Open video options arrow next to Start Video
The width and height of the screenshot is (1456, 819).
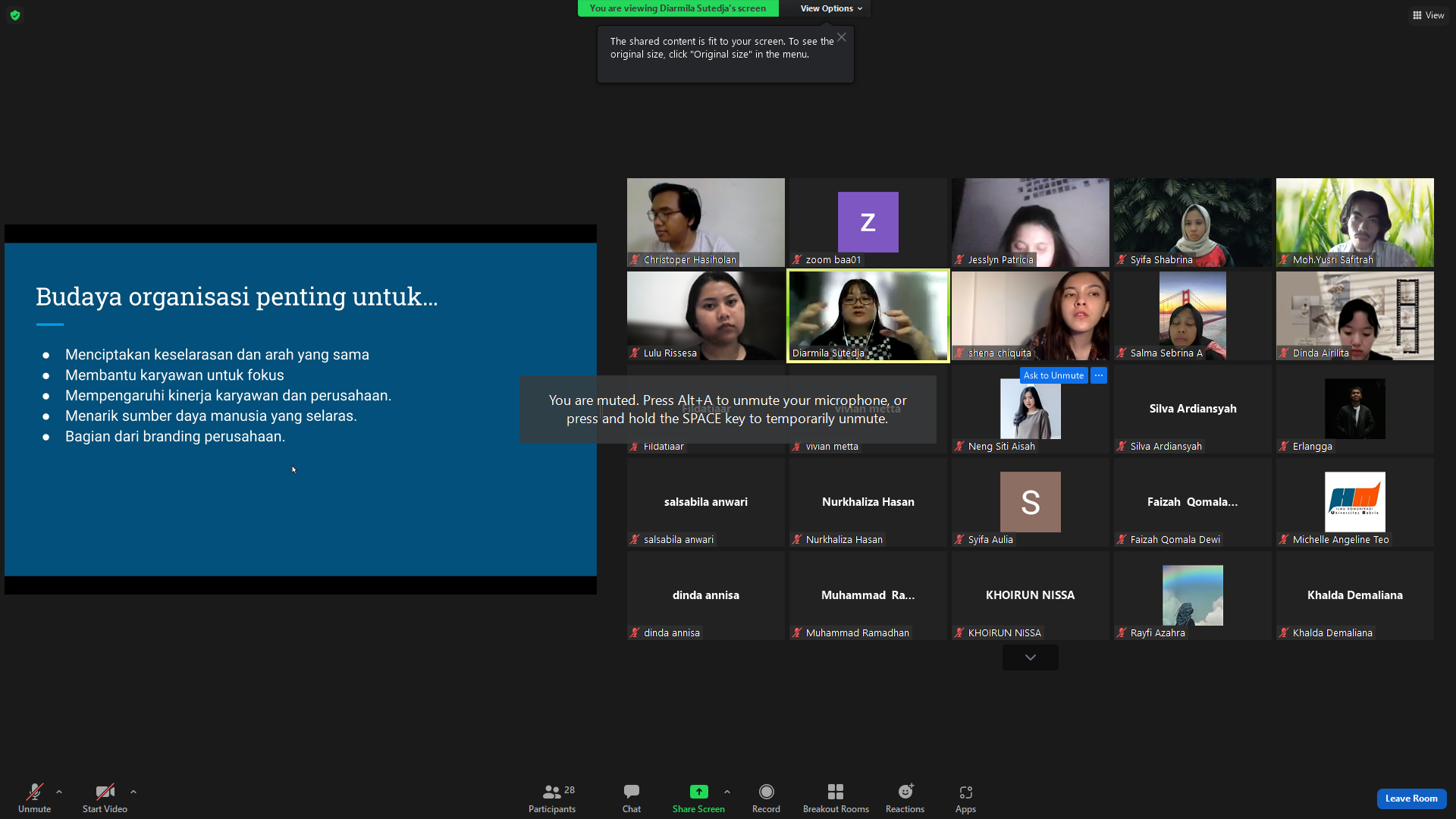pos(133,792)
